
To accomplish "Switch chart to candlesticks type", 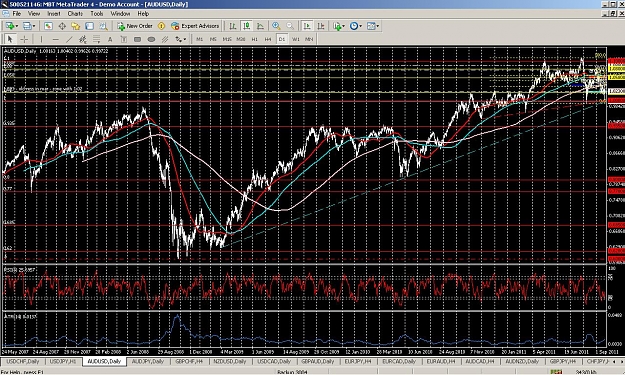I will click(247, 26).
